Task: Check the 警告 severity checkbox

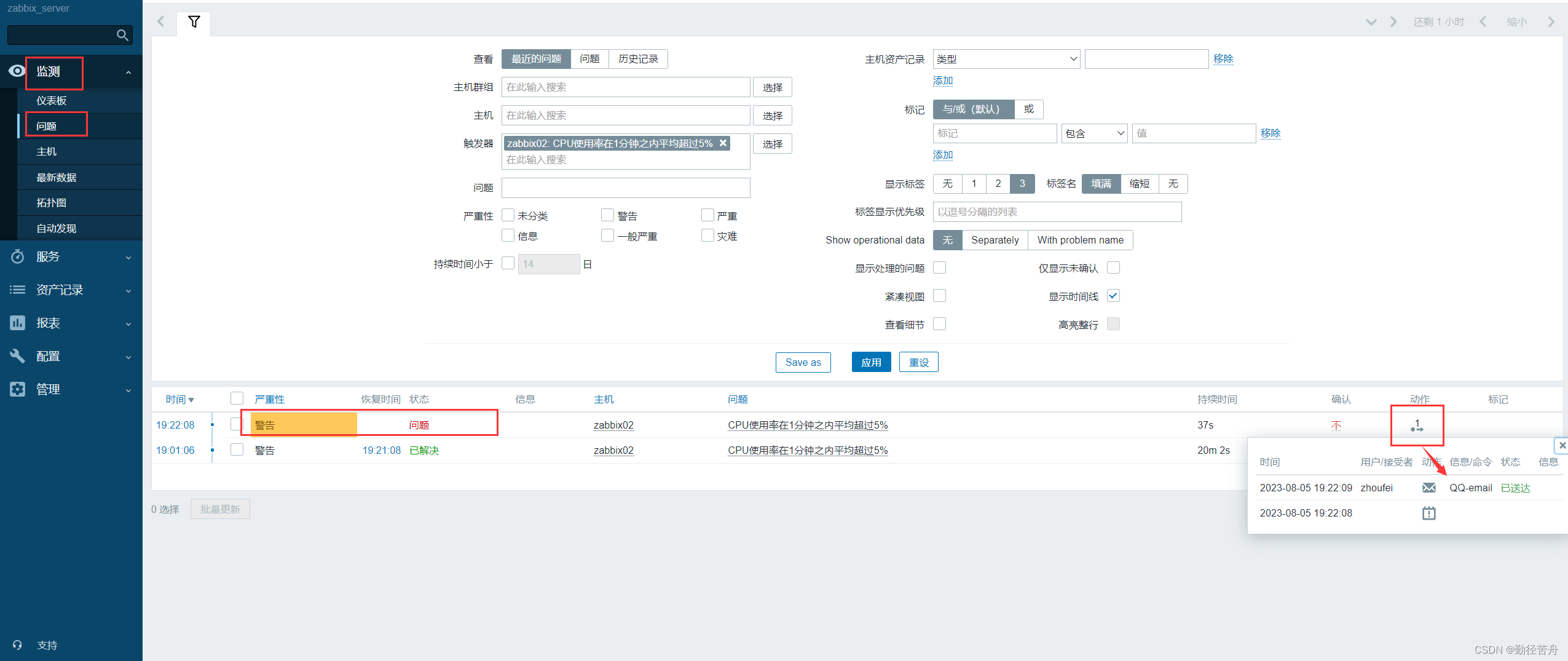Action: (608, 215)
